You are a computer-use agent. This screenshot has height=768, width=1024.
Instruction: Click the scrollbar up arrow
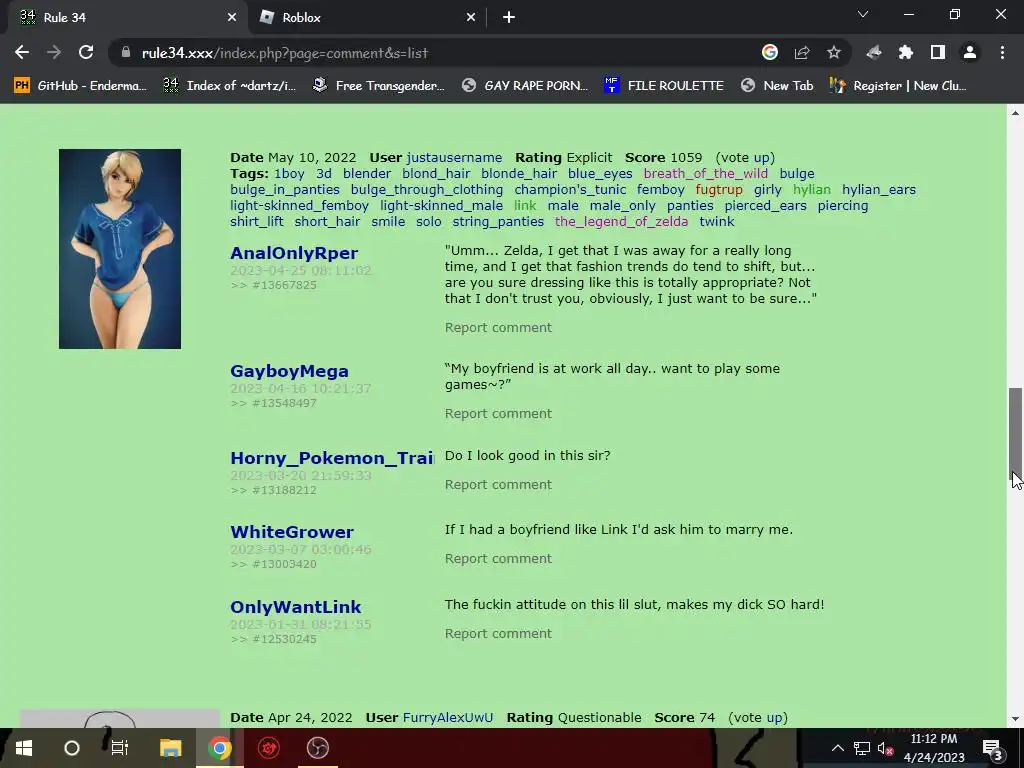pyautogui.click(x=1016, y=113)
